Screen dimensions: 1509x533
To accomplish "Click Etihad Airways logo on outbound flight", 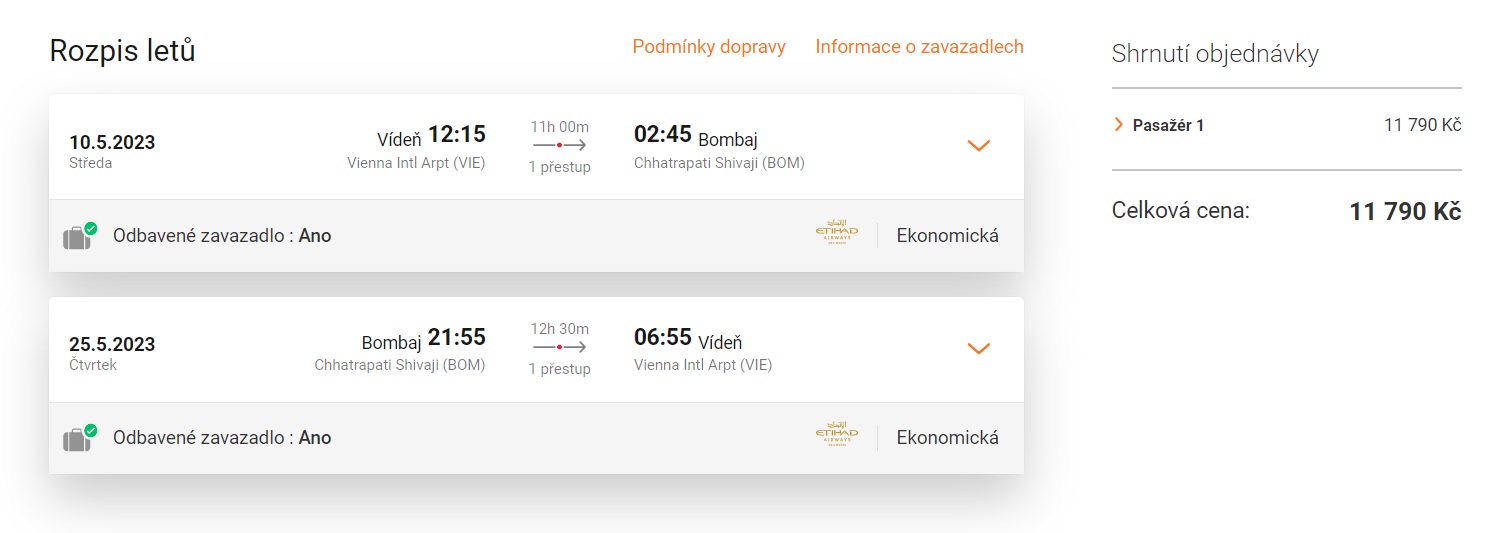I will click(836, 235).
